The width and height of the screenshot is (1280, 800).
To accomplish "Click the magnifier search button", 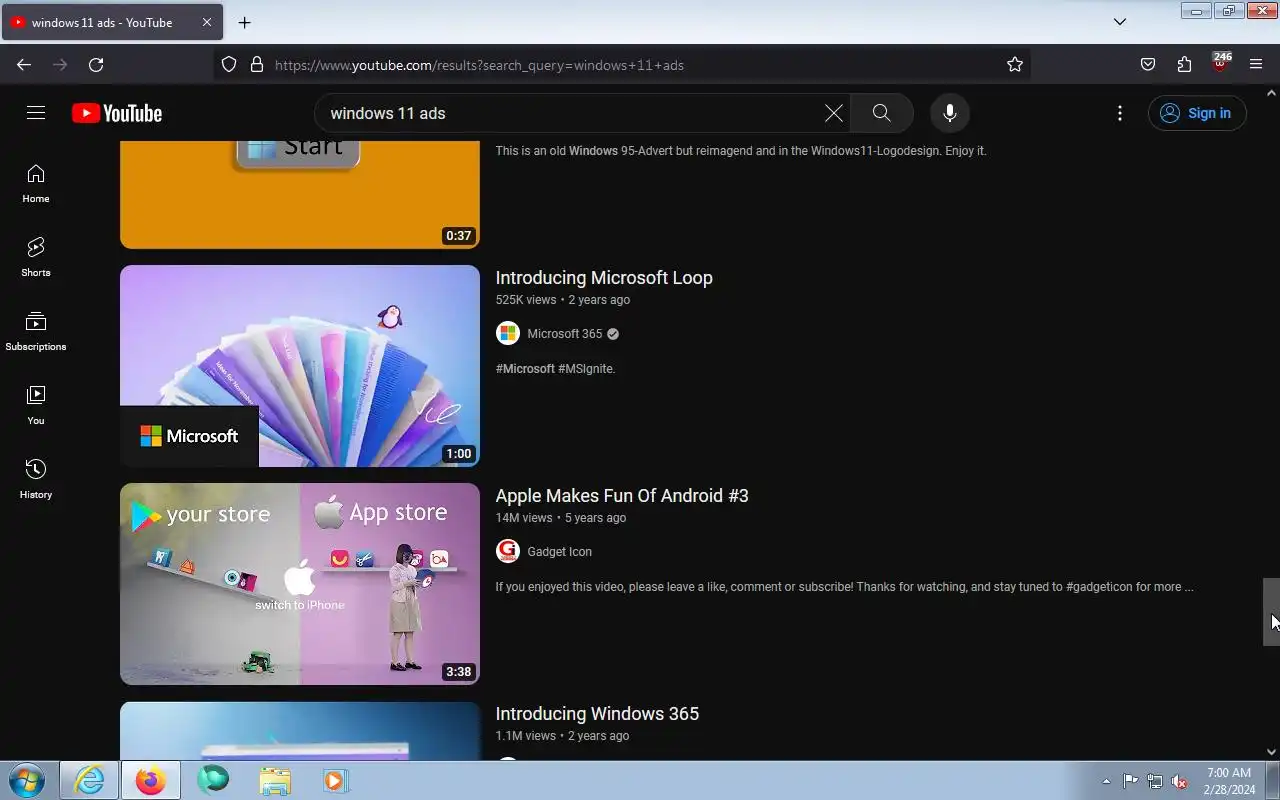I will [881, 113].
